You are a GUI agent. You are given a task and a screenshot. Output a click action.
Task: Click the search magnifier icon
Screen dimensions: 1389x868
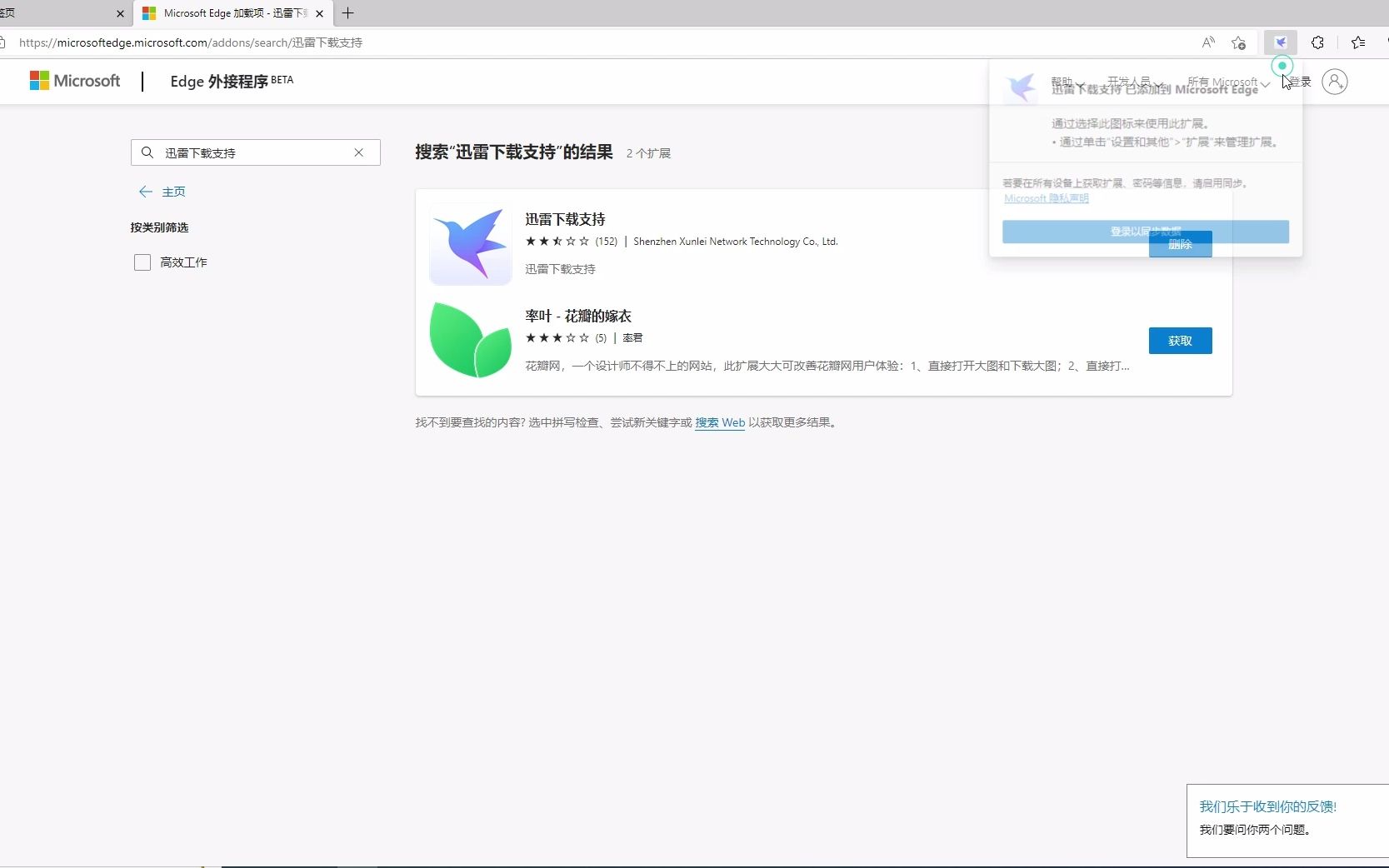(147, 152)
